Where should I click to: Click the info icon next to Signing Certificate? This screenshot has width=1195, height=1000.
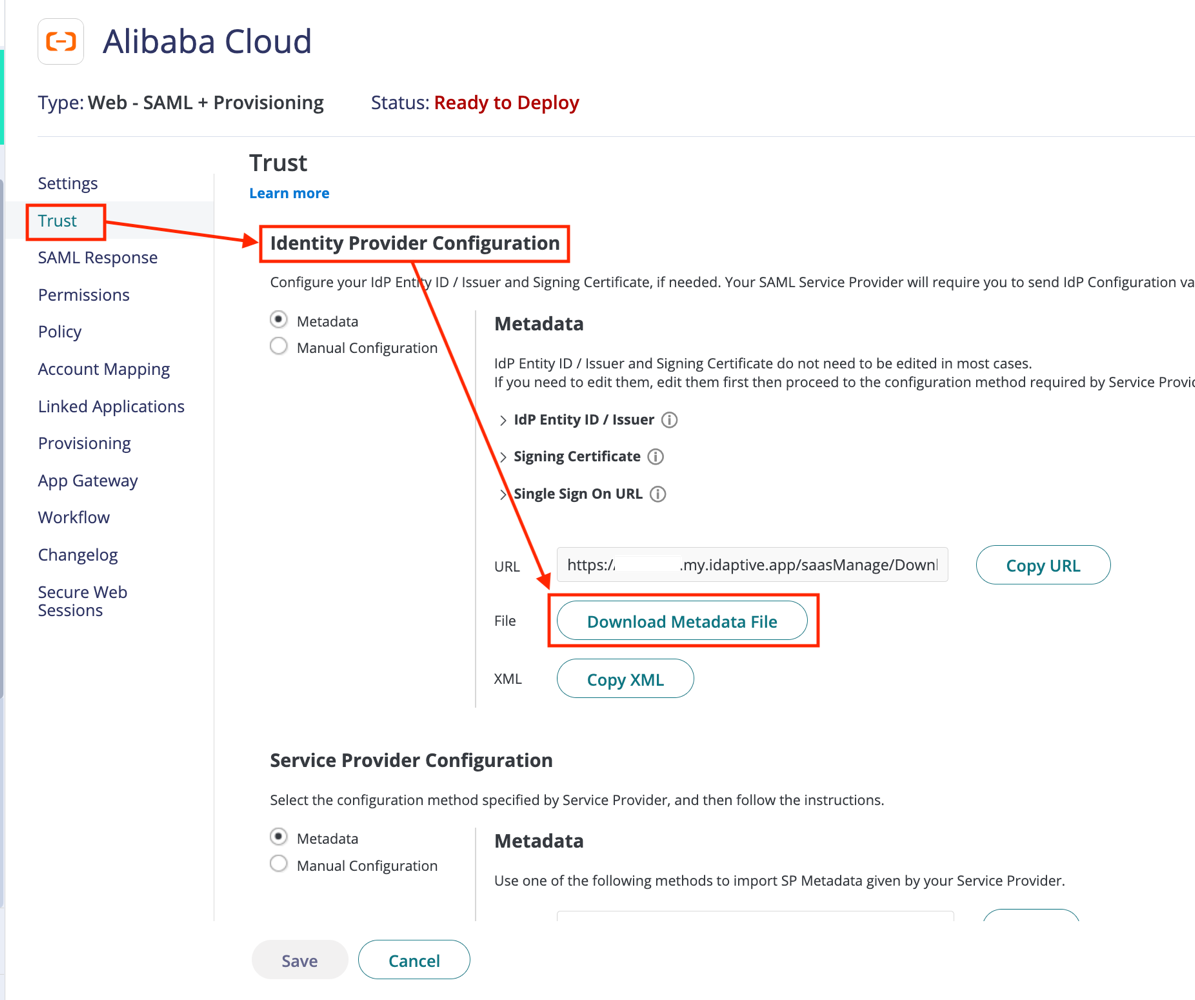[x=655, y=457]
